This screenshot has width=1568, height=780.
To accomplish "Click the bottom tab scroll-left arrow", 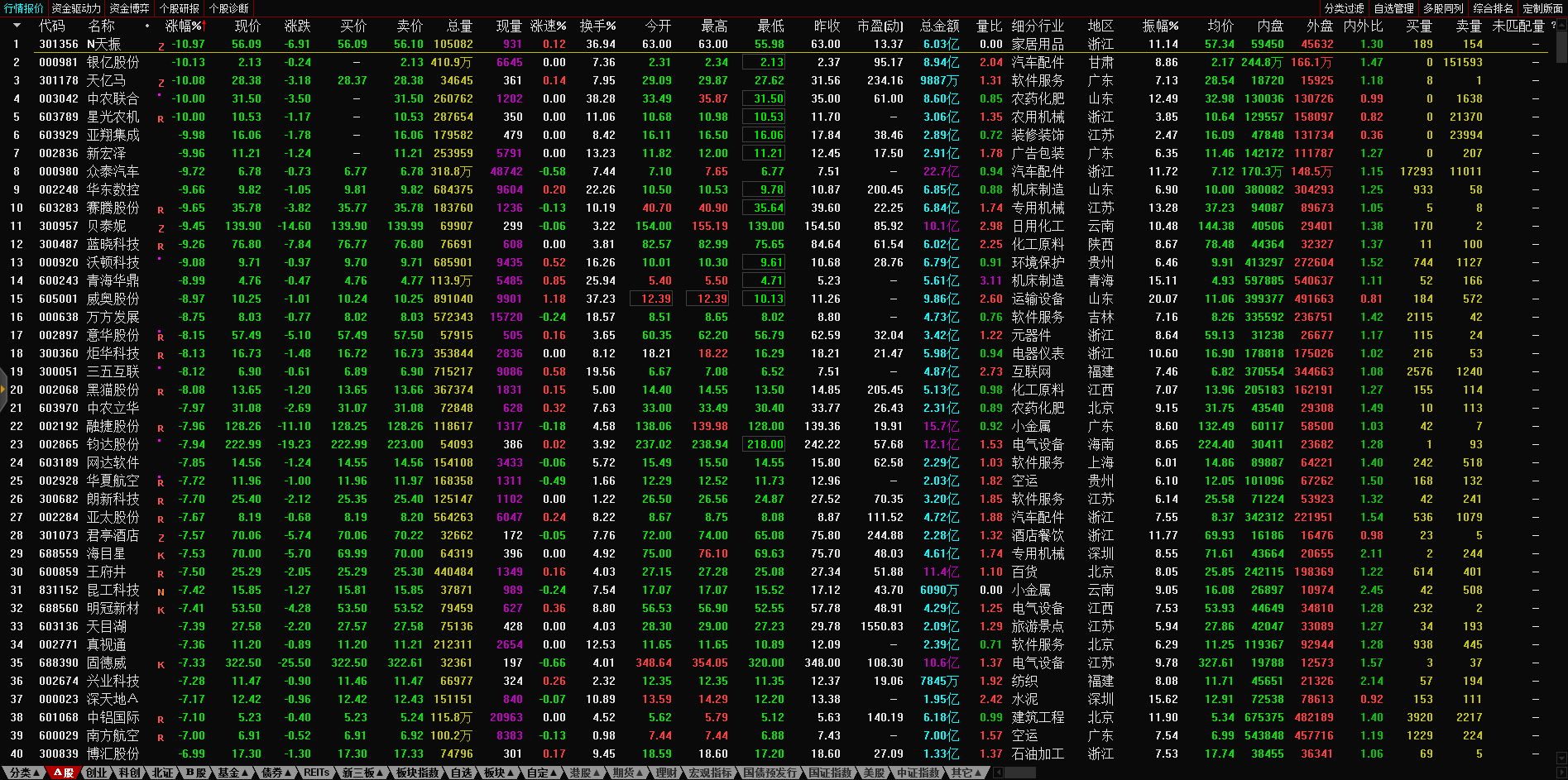I will [999, 773].
